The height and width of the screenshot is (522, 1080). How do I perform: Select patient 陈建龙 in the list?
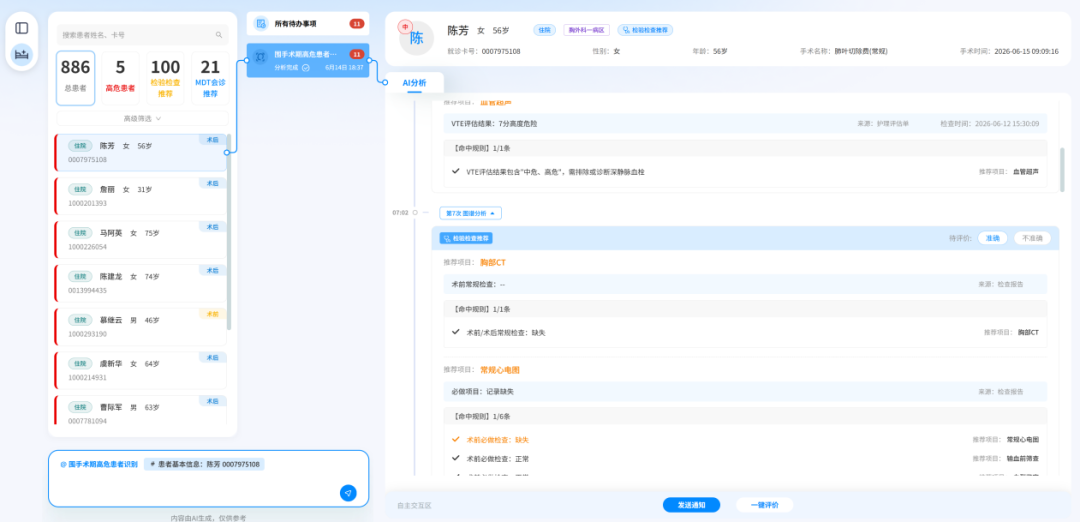tap(141, 283)
